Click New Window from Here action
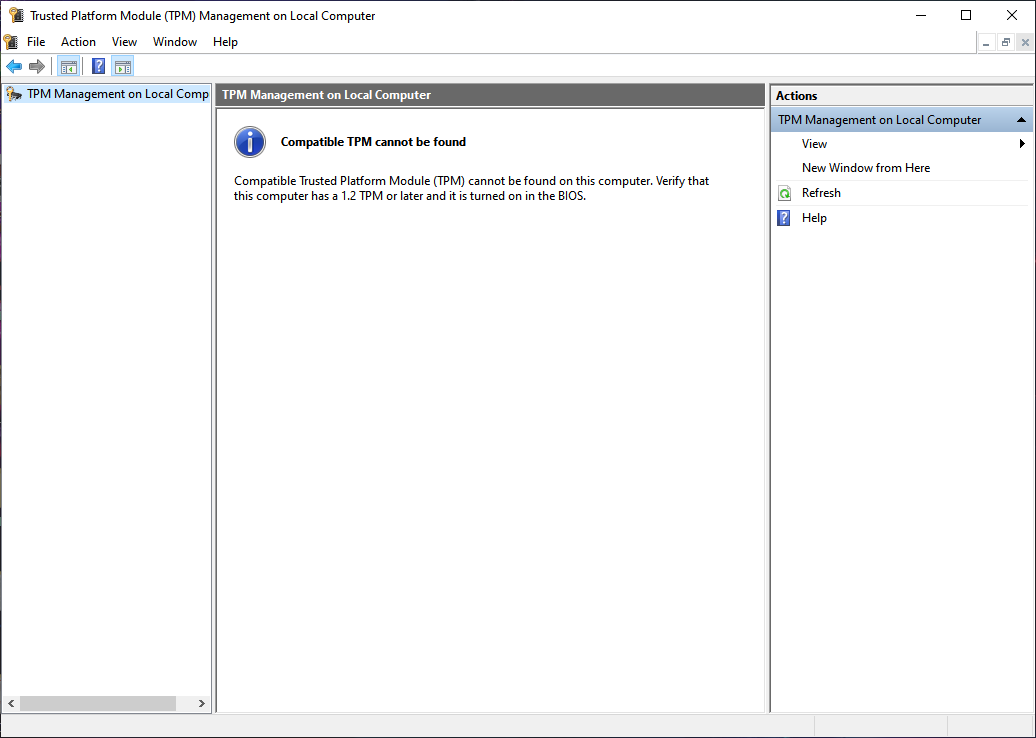Image resolution: width=1036 pixels, height=738 pixels. 866,168
